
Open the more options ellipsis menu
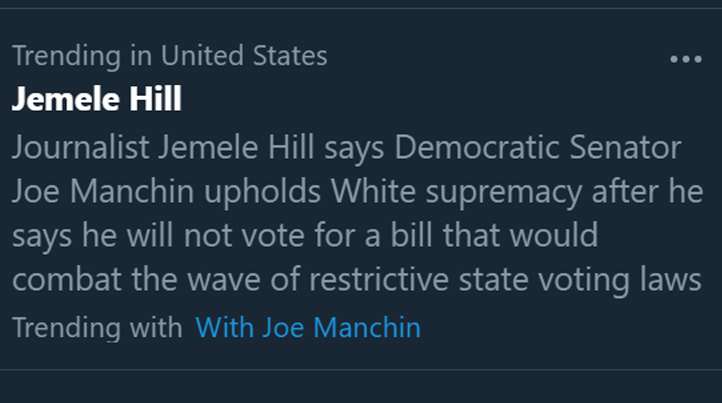pyautogui.click(x=685, y=59)
